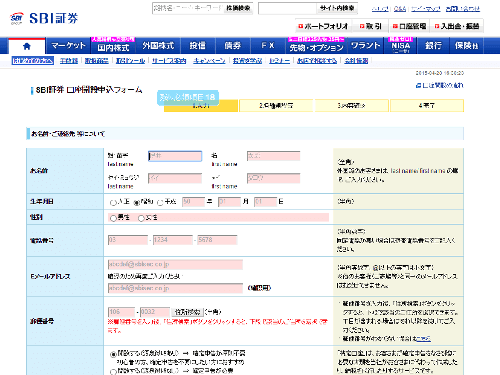Image resolution: width=500 pixels, height=375 pixels.
Task: Click the phone field showing 5678
Action: (217, 240)
